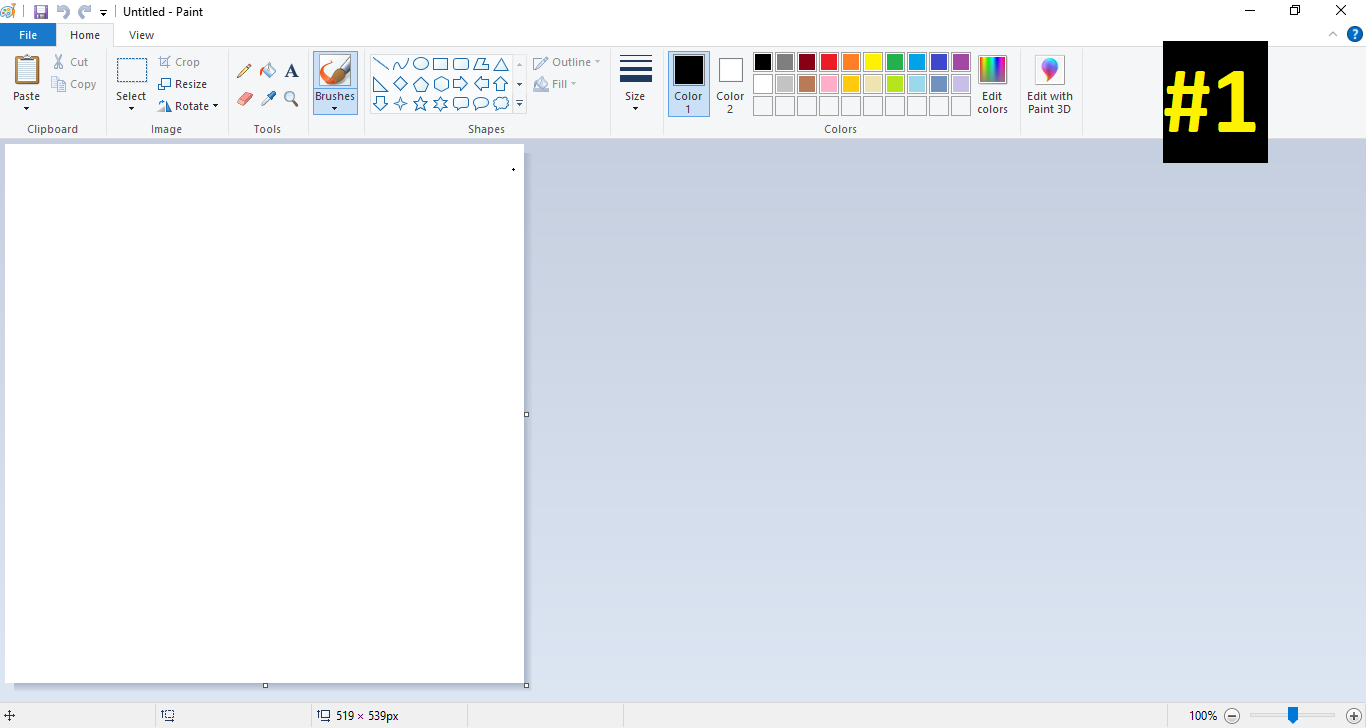Open the Paint help icon
The height and width of the screenshot is (728, 1366).
click(x=1355, y=34)
